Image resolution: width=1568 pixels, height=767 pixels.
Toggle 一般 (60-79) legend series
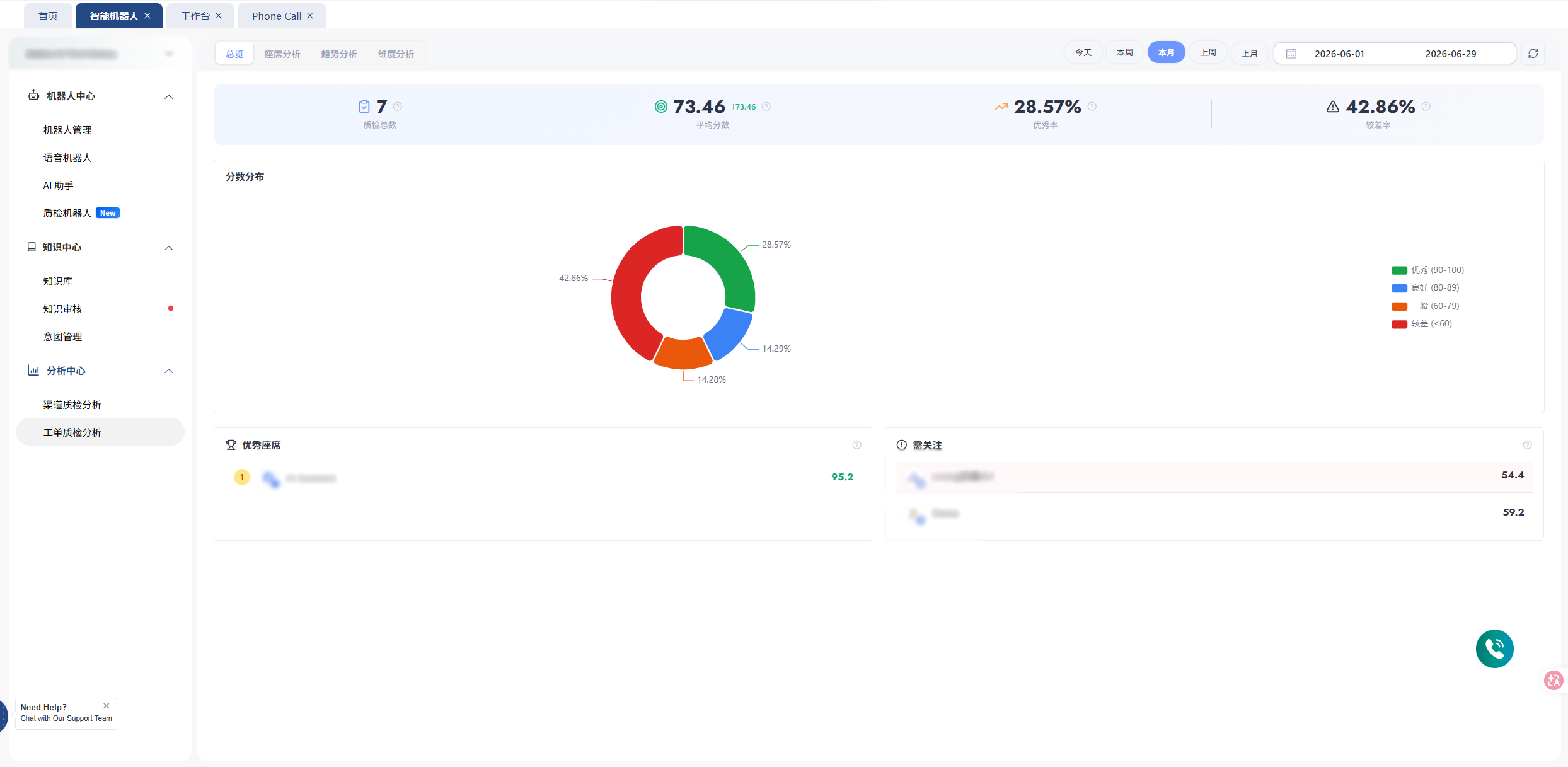(1425, 306)
